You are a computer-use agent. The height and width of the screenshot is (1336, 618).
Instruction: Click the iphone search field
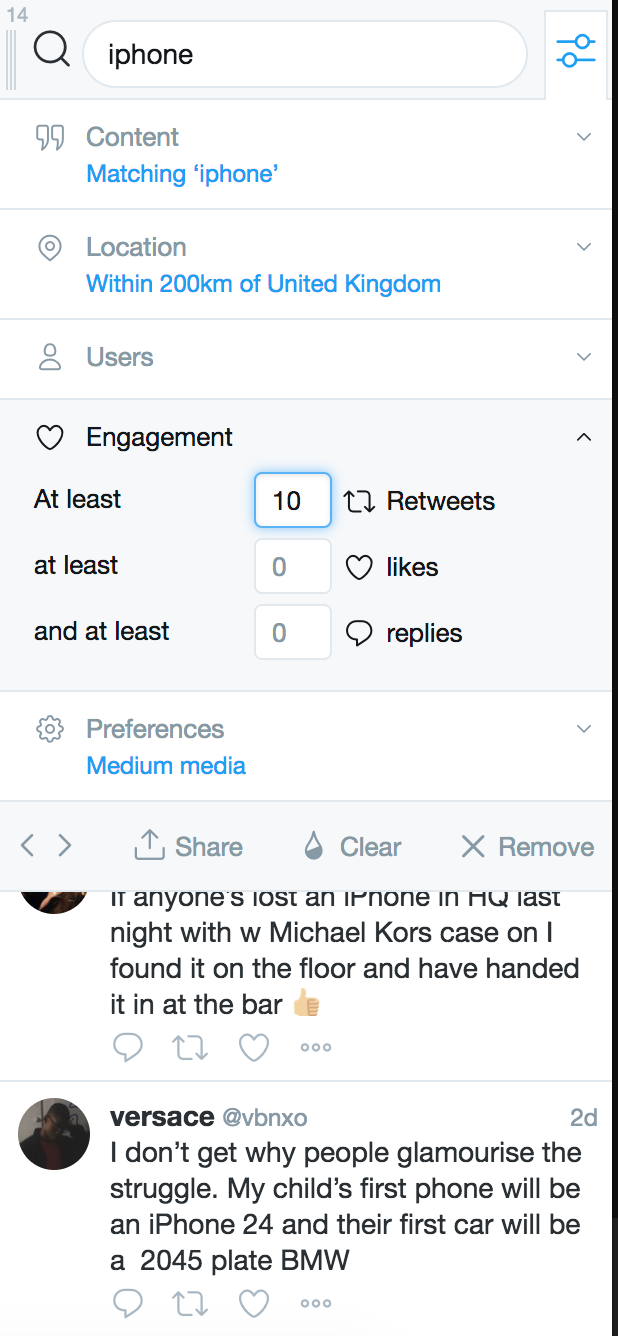(305, 54)
